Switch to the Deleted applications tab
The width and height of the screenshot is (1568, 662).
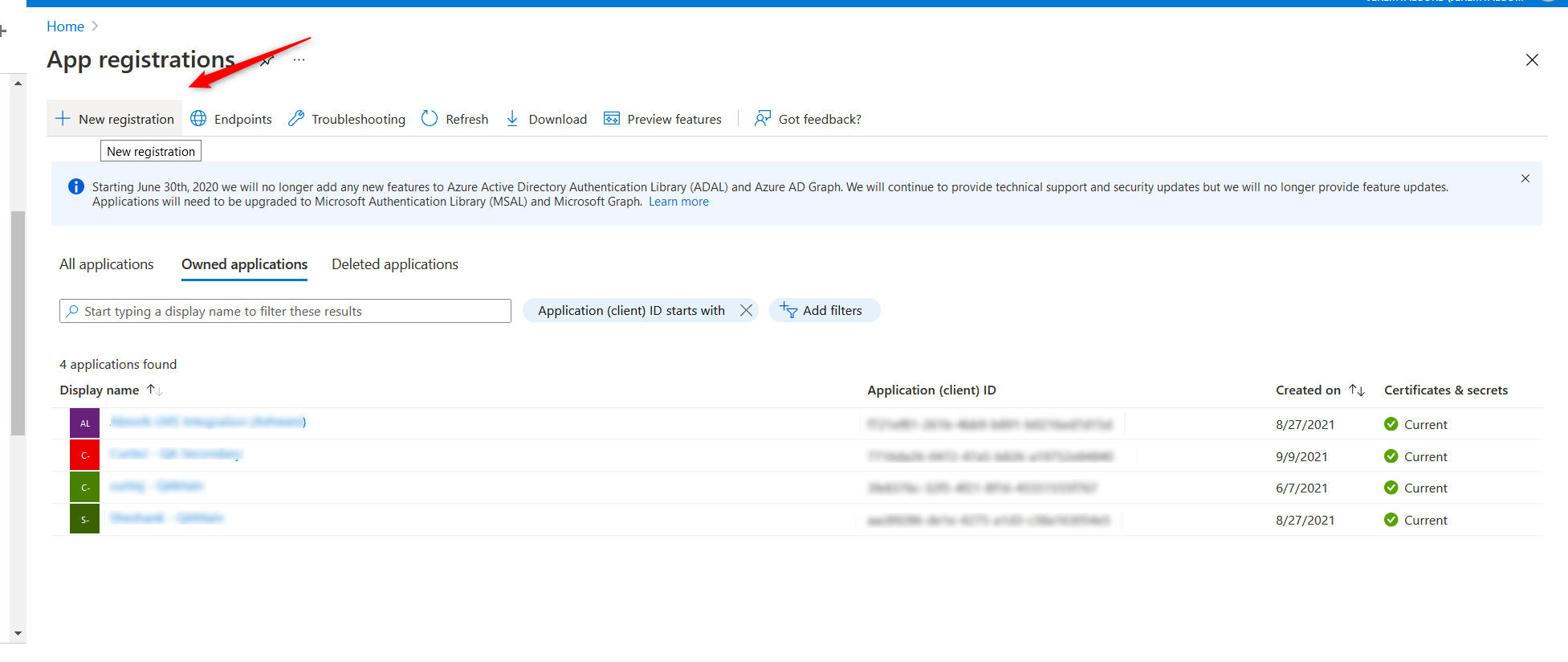395,264
